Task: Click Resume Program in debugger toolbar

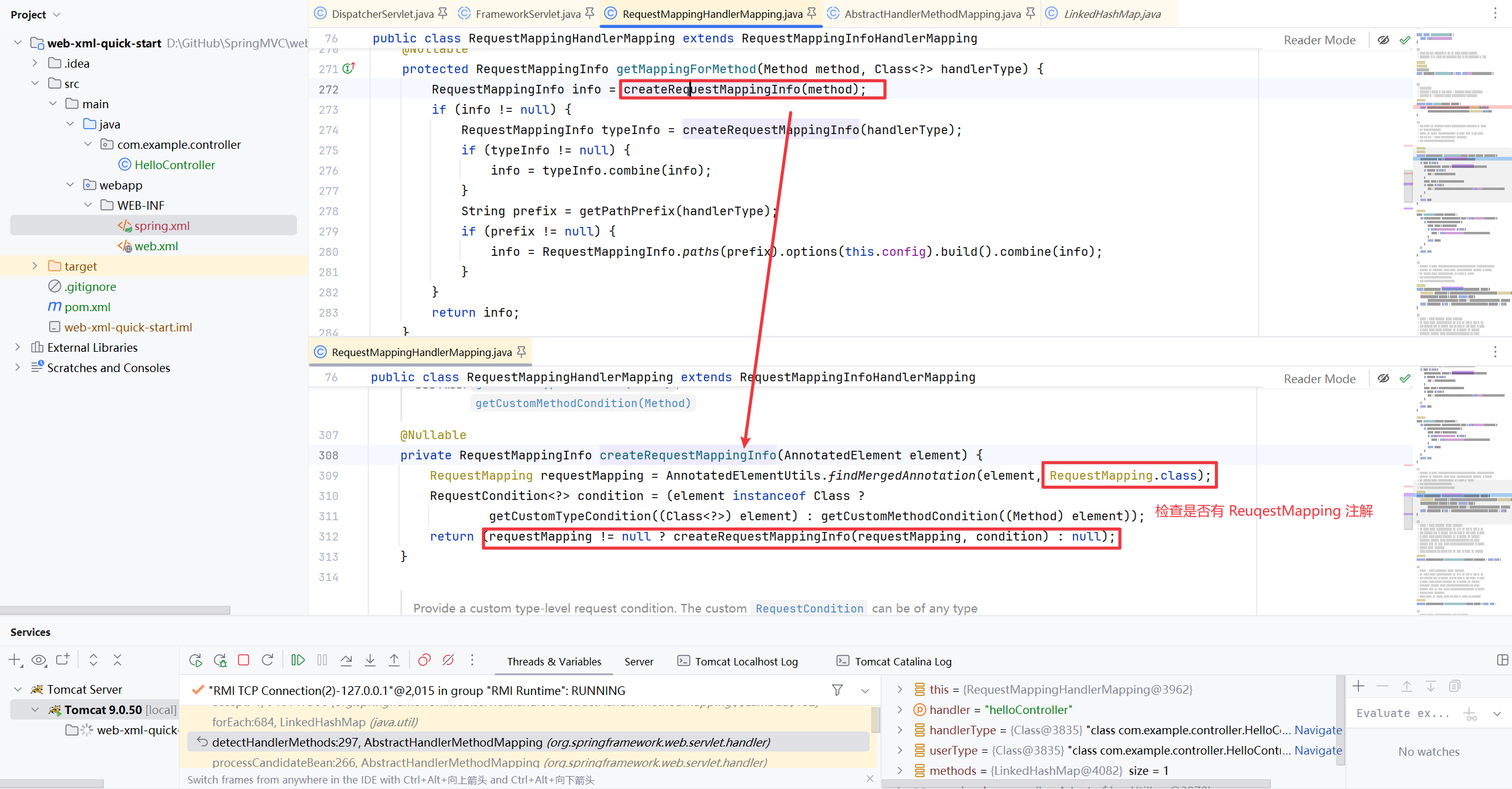Action: [298, 660]
